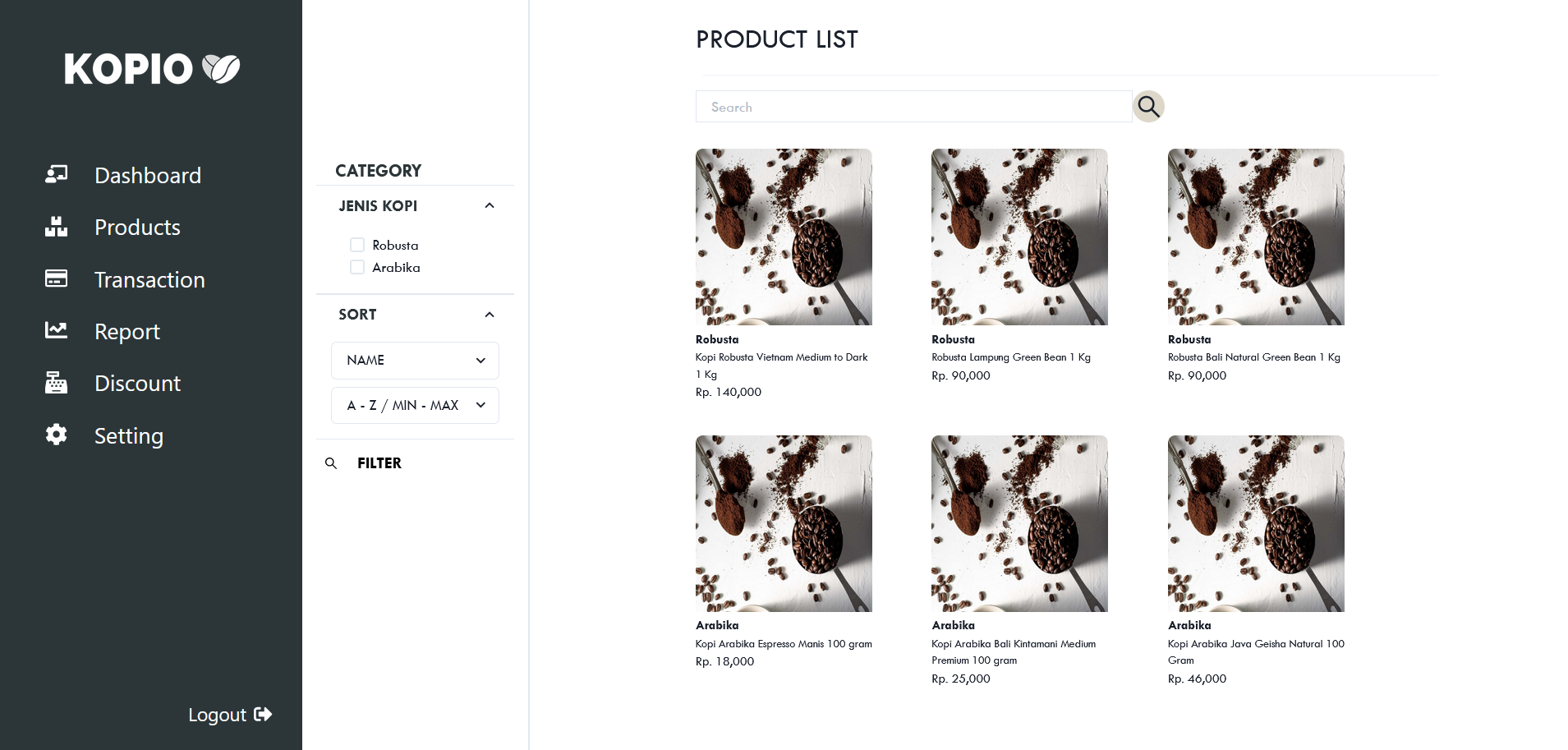Click the product Search input field

click(x=913, y=107)
